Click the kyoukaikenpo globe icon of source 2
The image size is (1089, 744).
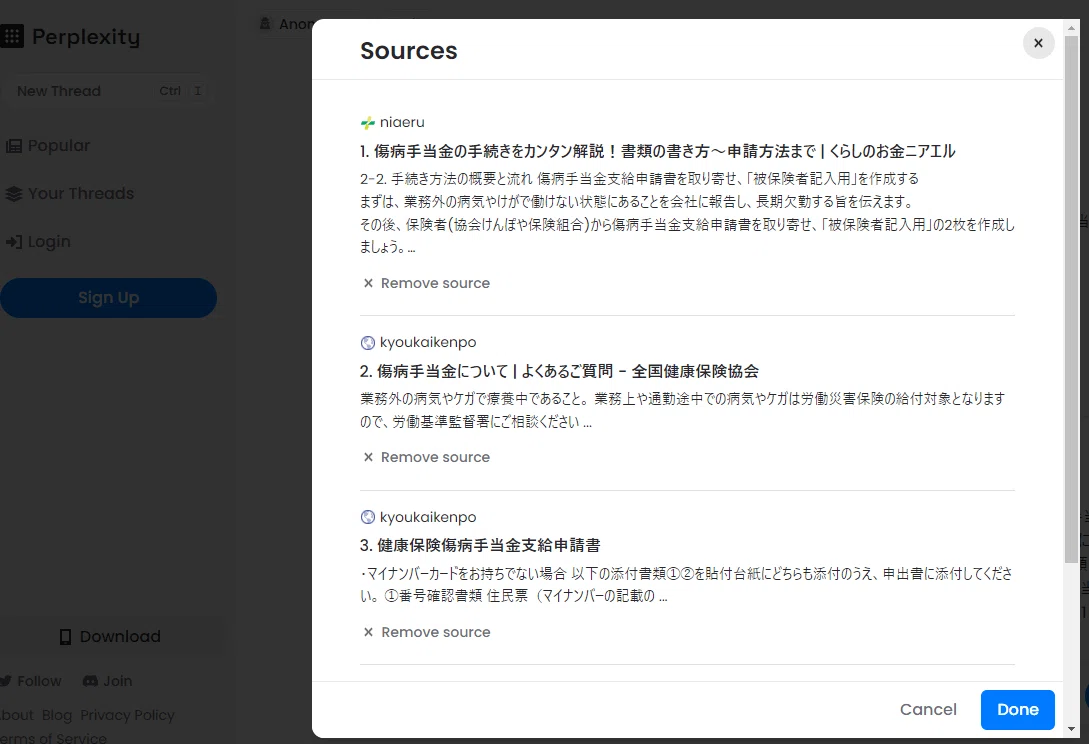point(367,342)
